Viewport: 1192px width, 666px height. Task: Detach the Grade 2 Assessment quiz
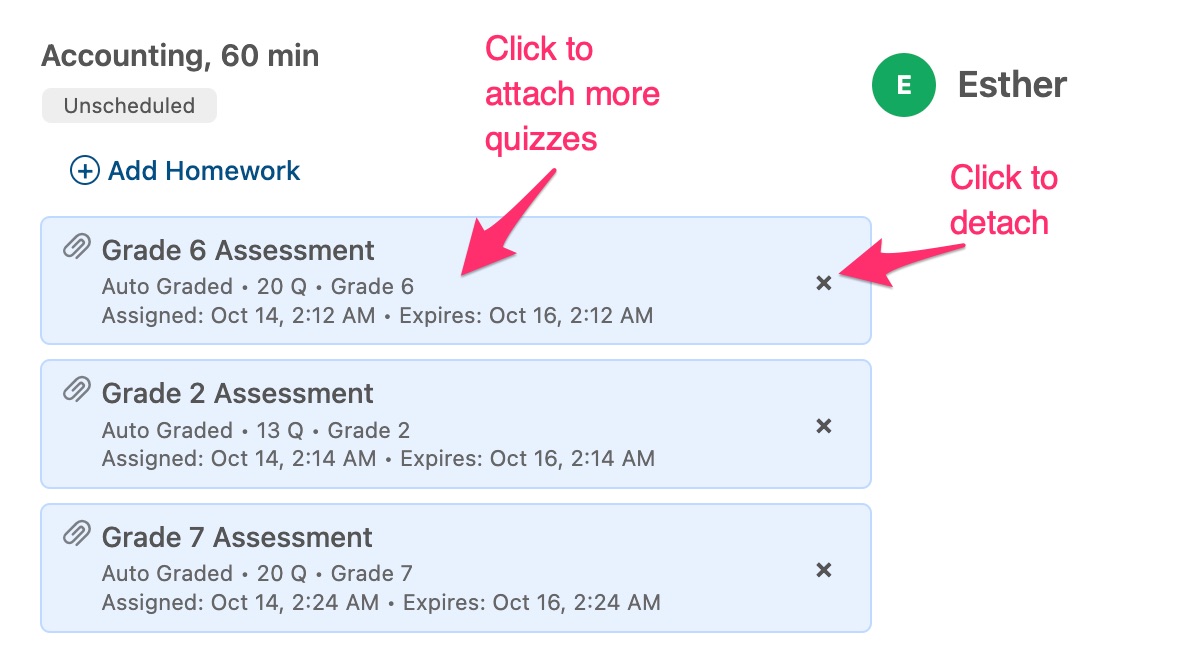pyautogui.click(x=824, y=426)
